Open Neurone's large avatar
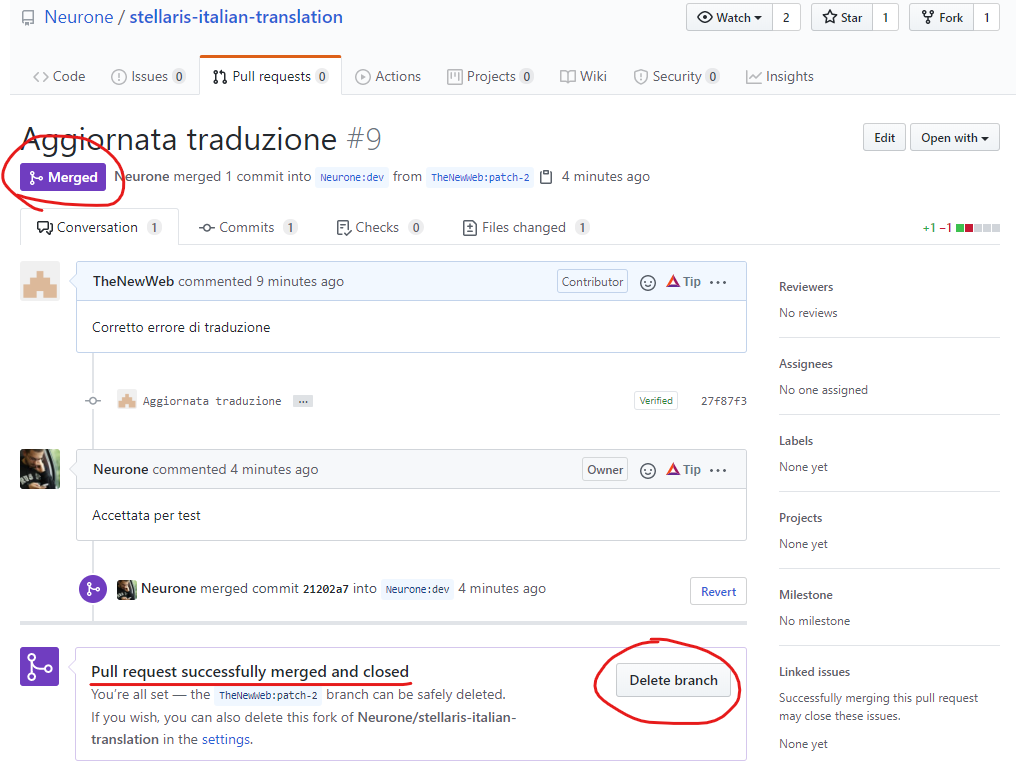The image size is (1016, 768). point(40,469)
